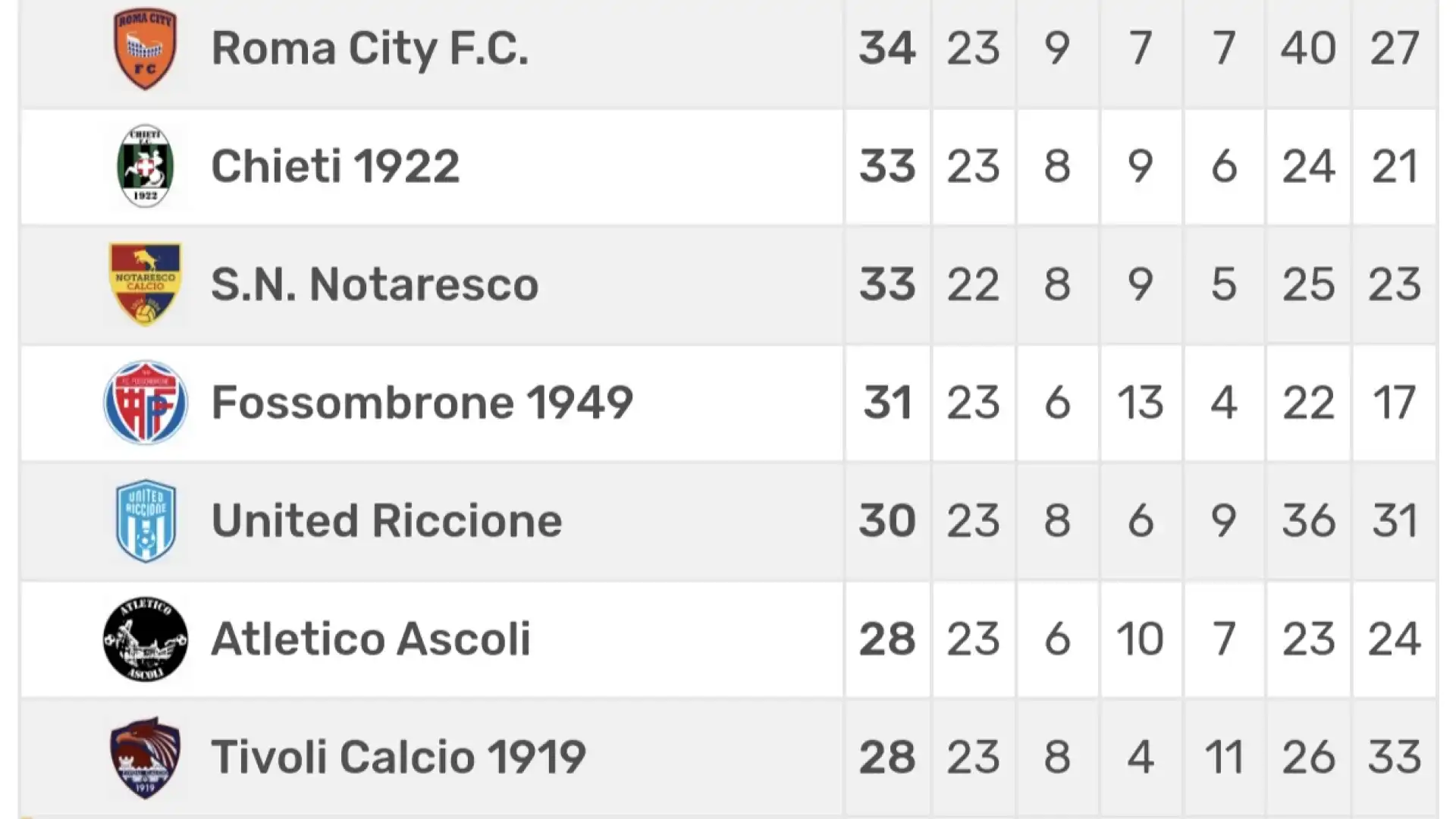Open the Chieti 1922 team name link
1456x819 pixels.
pyautogui.click(x=335, y=166)
